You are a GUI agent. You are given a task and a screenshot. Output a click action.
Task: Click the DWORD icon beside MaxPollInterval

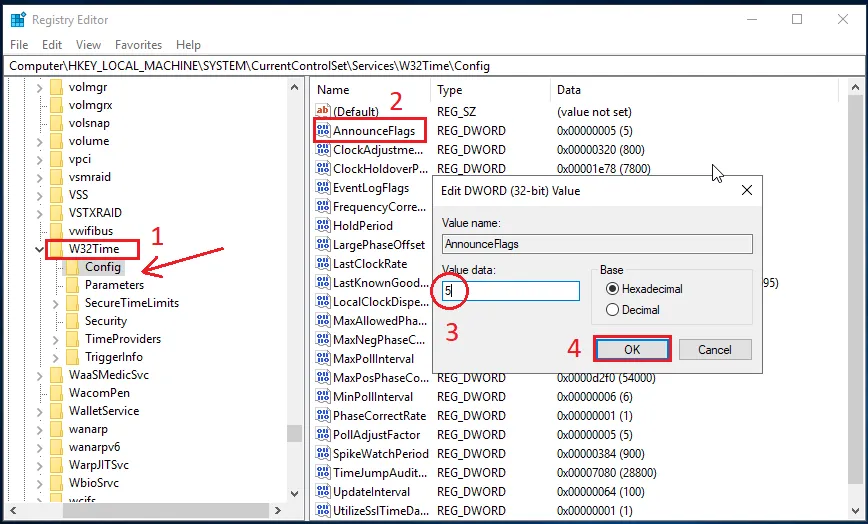click(323, 358)
